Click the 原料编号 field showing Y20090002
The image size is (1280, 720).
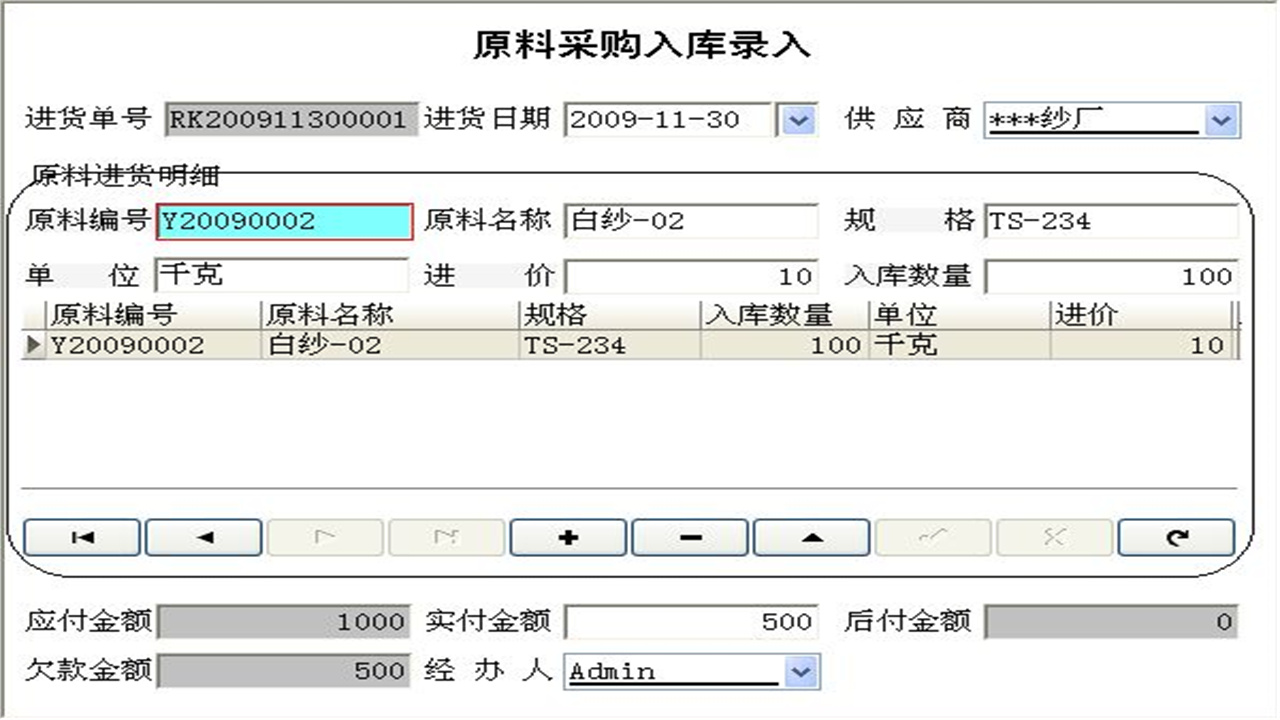[283, 220]
